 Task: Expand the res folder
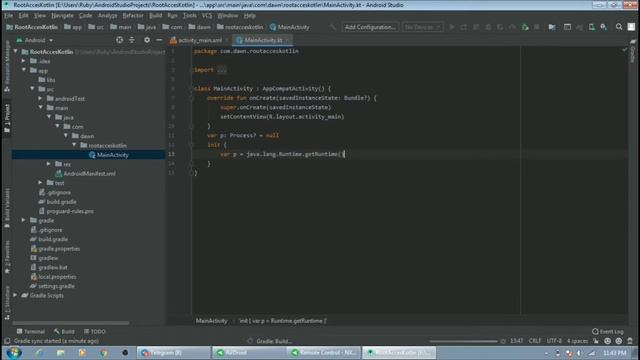(x=49, y=164)
